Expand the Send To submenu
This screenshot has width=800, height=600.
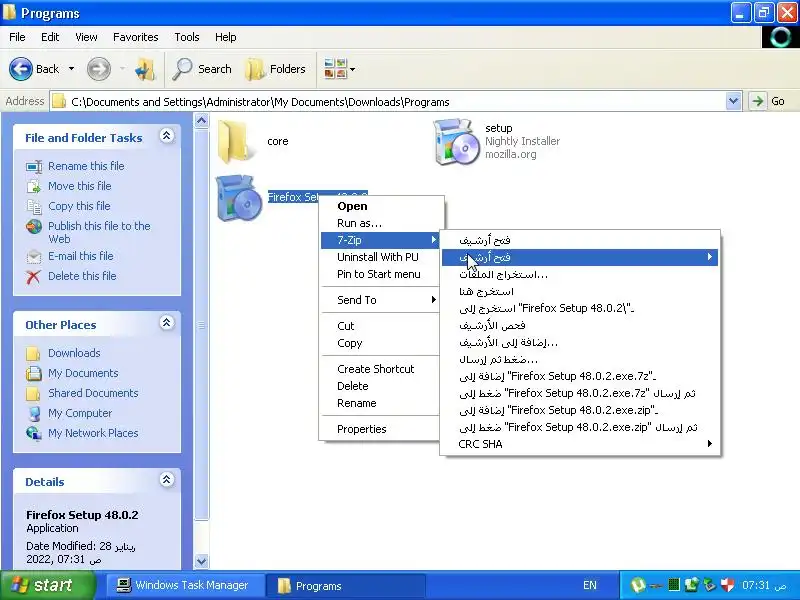coord(380,300)
